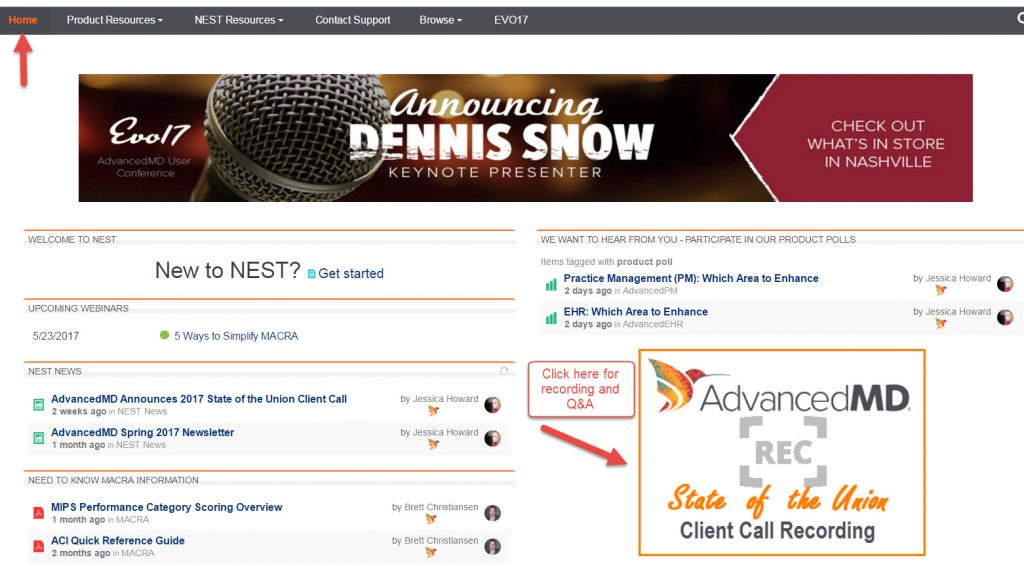Click hummingbird badge on Practice Management poll row
1024x566 pixels.
tap(940, 290)
